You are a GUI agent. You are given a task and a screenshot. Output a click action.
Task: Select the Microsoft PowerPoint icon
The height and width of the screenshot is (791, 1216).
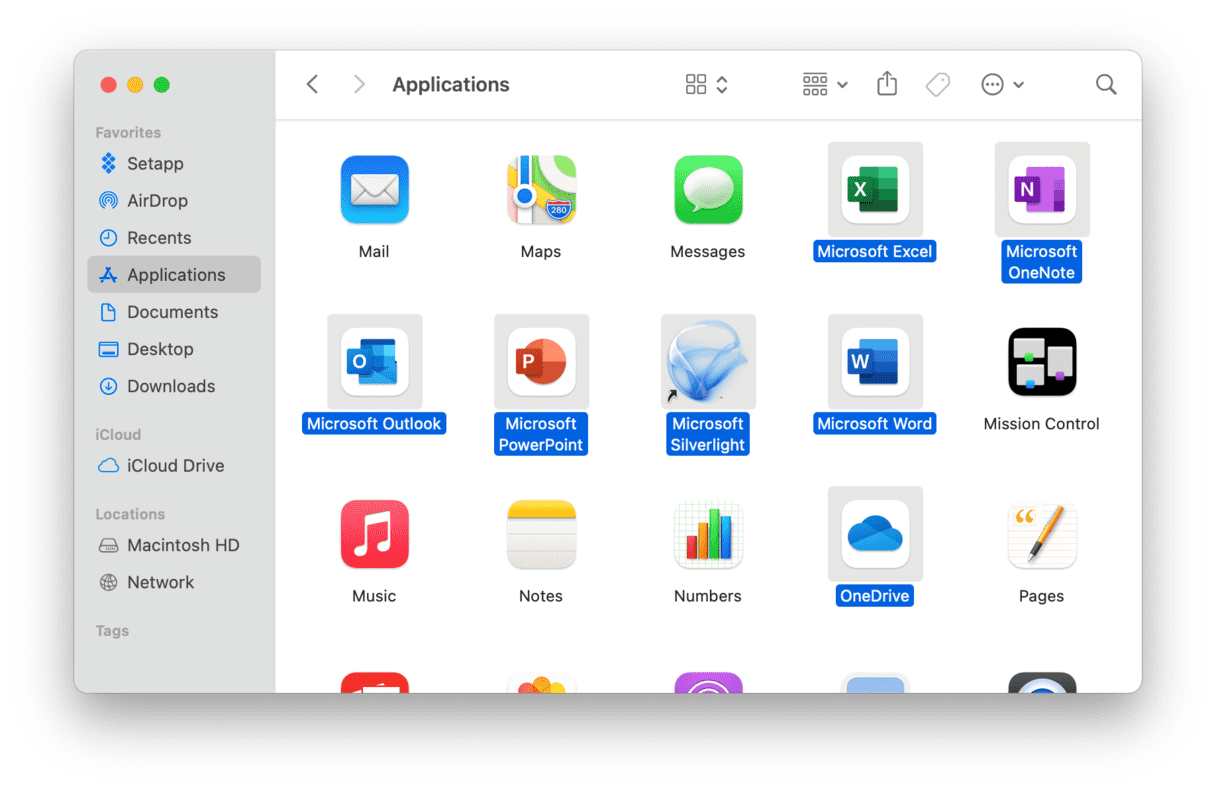tap(541, 362)
